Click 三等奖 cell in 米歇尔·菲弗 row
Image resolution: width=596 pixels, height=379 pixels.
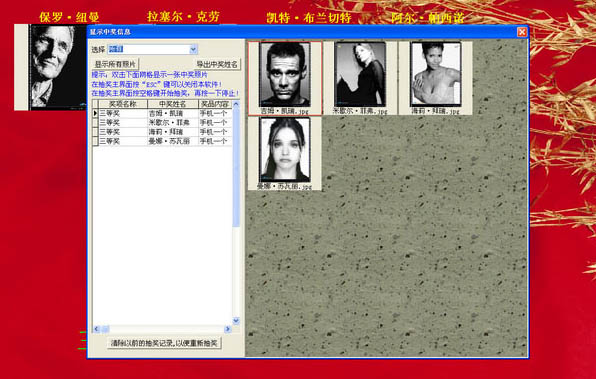coord(123,122)
